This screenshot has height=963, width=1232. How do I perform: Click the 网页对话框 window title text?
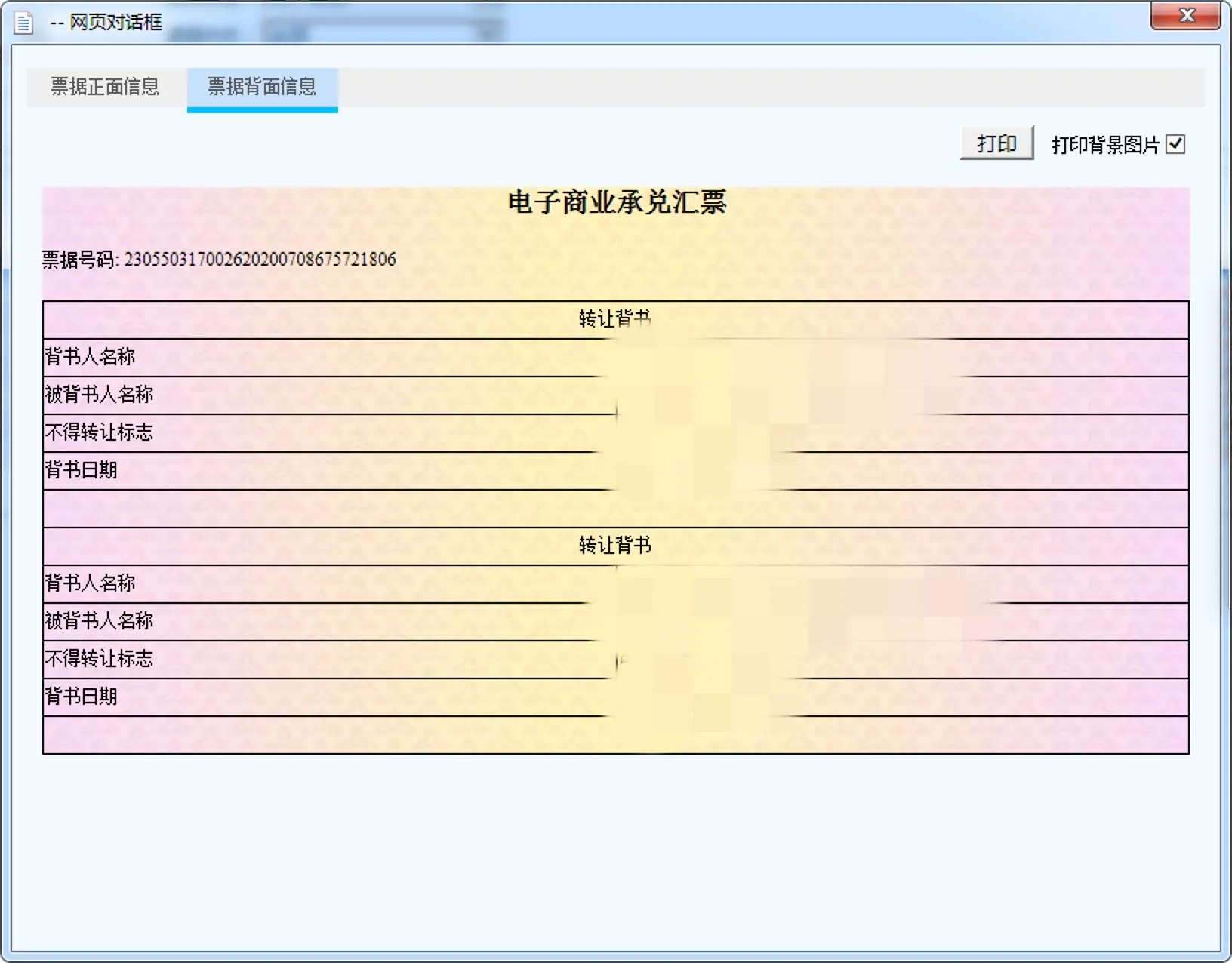(x=115, y=23)
